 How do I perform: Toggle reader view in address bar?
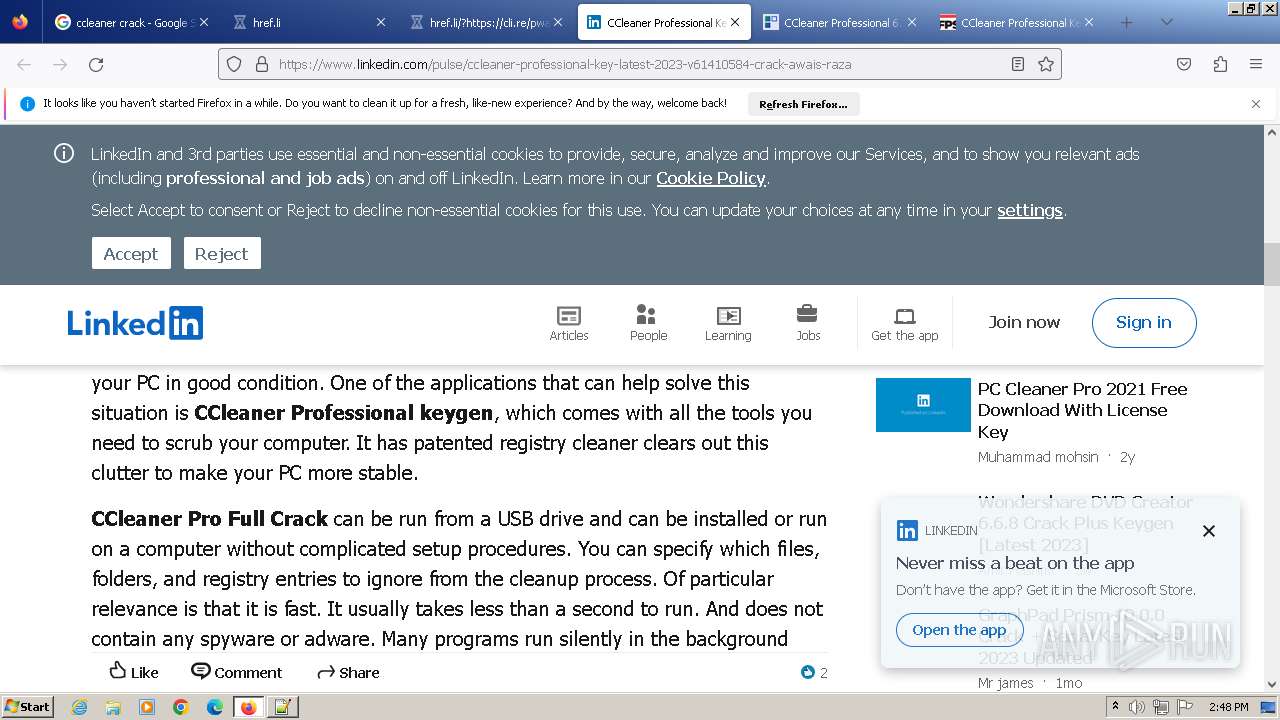[x=1018, y=64]
